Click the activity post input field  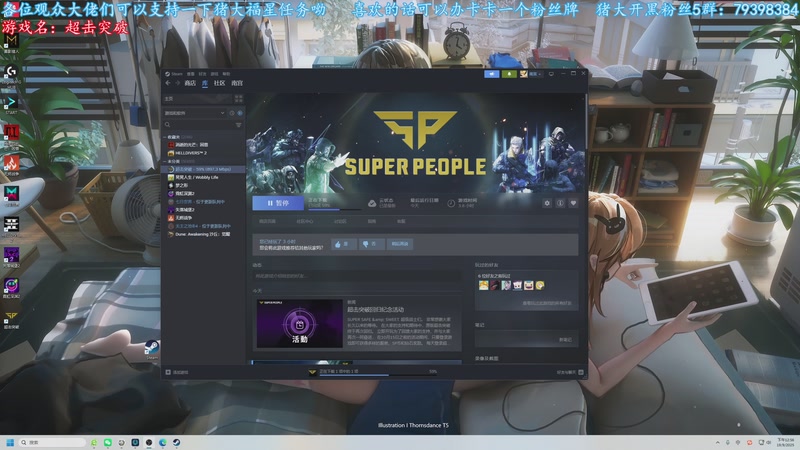point(357,276)
